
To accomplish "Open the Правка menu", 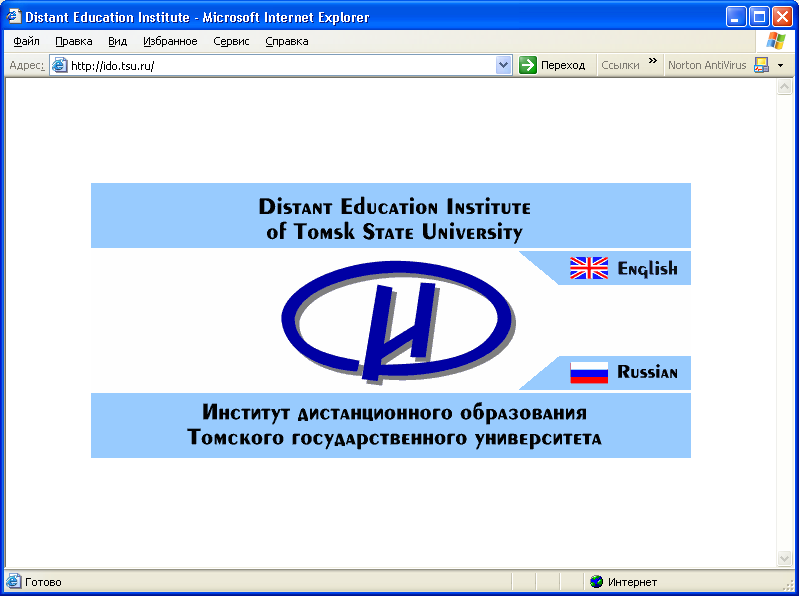I will pyautogui.click(x=73, y=41).
